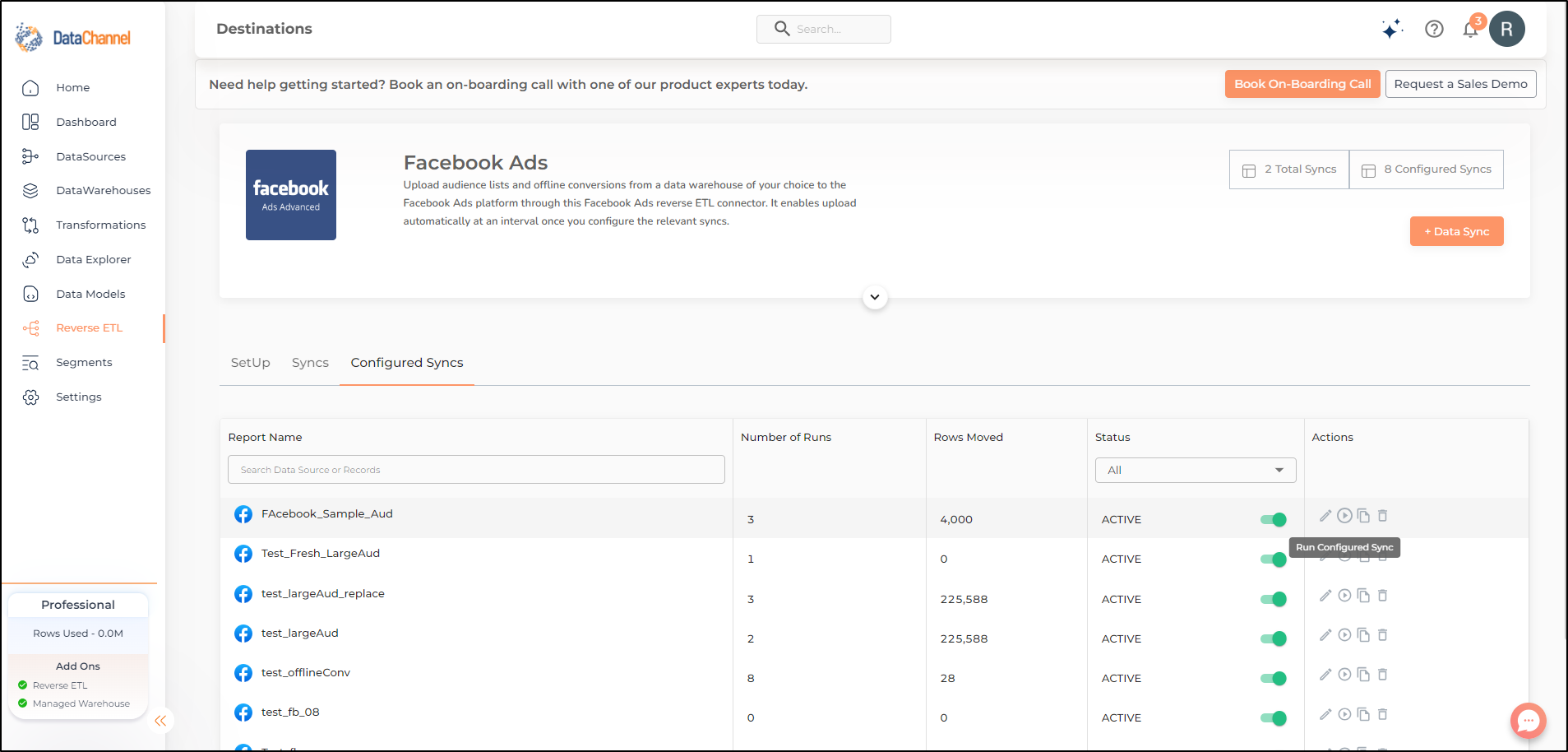The image size is (1568, 752).
Task: Toggle Test_Fresh_LargeAud status switch
Action: (x=1273, y=559)
